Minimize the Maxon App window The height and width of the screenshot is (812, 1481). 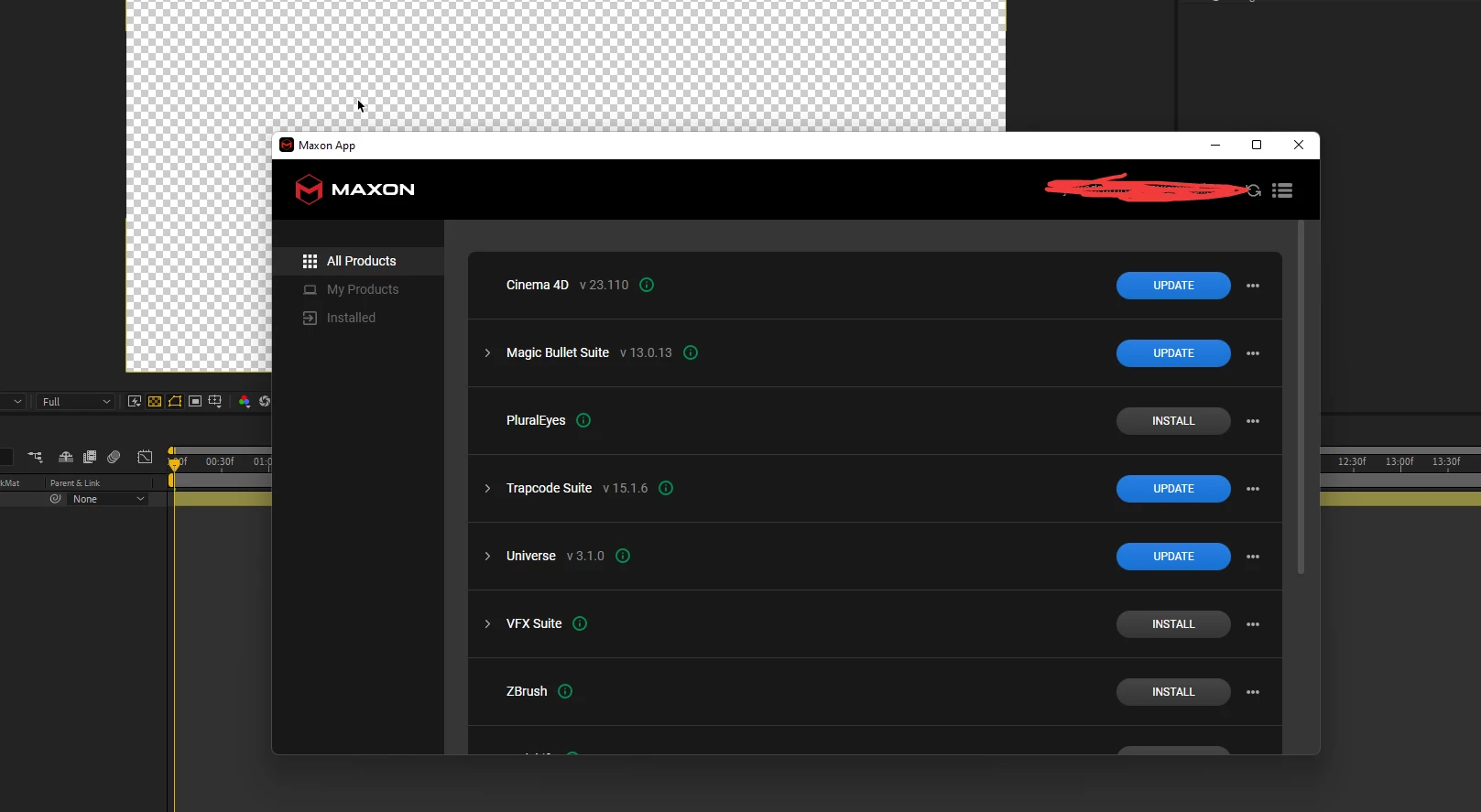pos(1215,145)
